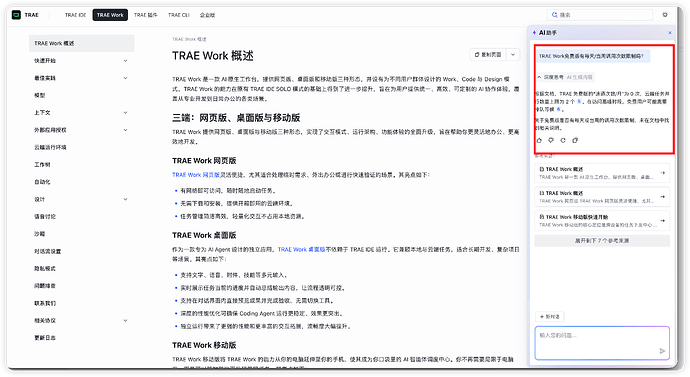Open the TRAE 插件 tab
The image size is (690, 377).
(146, 15)
